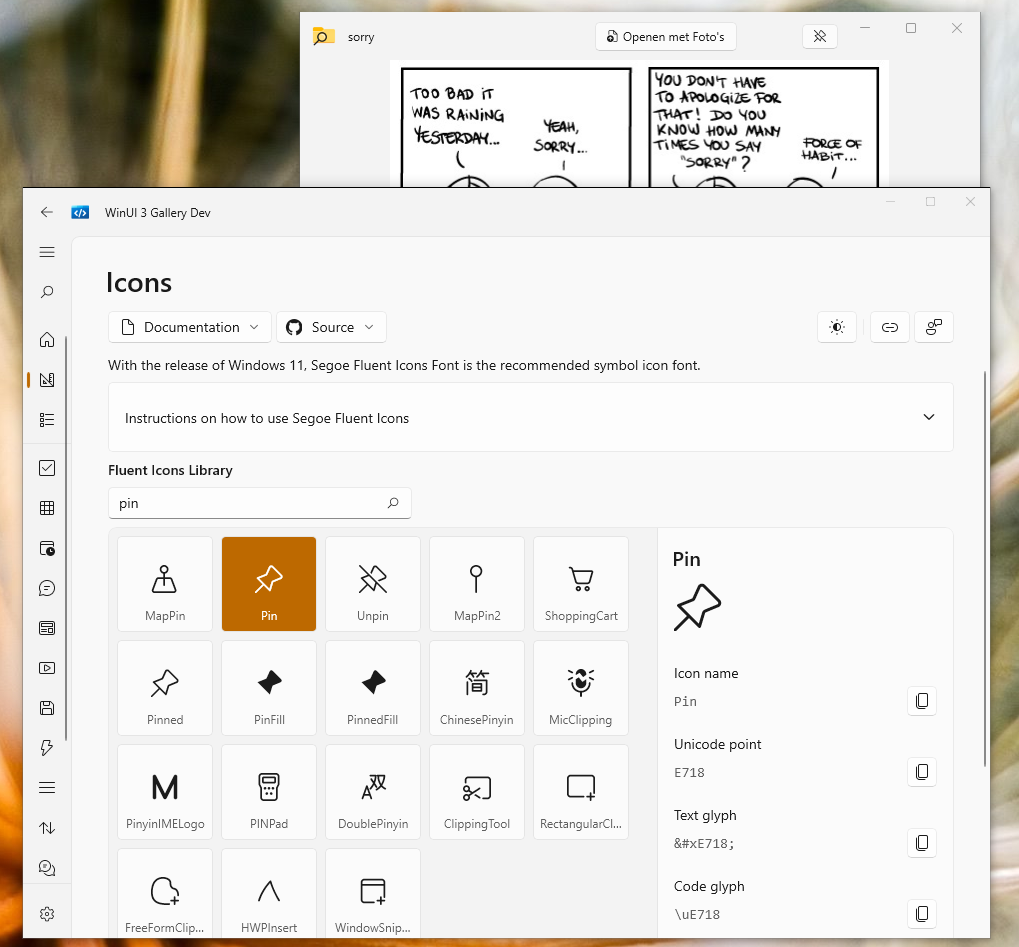The width and height of the screenshot is (1019, 947).
Task: Navigate back with the arrow button
Action: 46,212
